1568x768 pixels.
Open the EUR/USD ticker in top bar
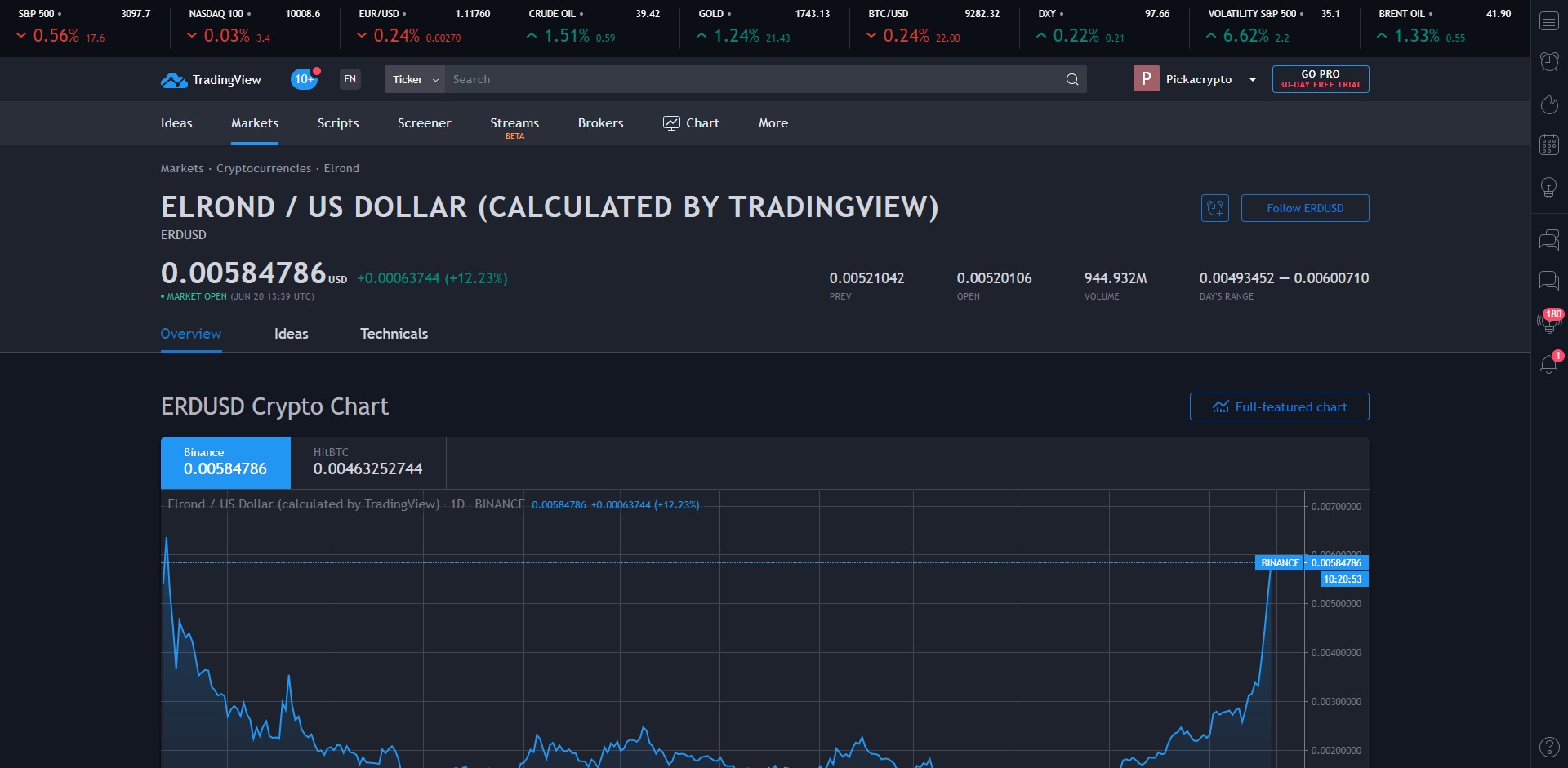click(x=424, y=25)
